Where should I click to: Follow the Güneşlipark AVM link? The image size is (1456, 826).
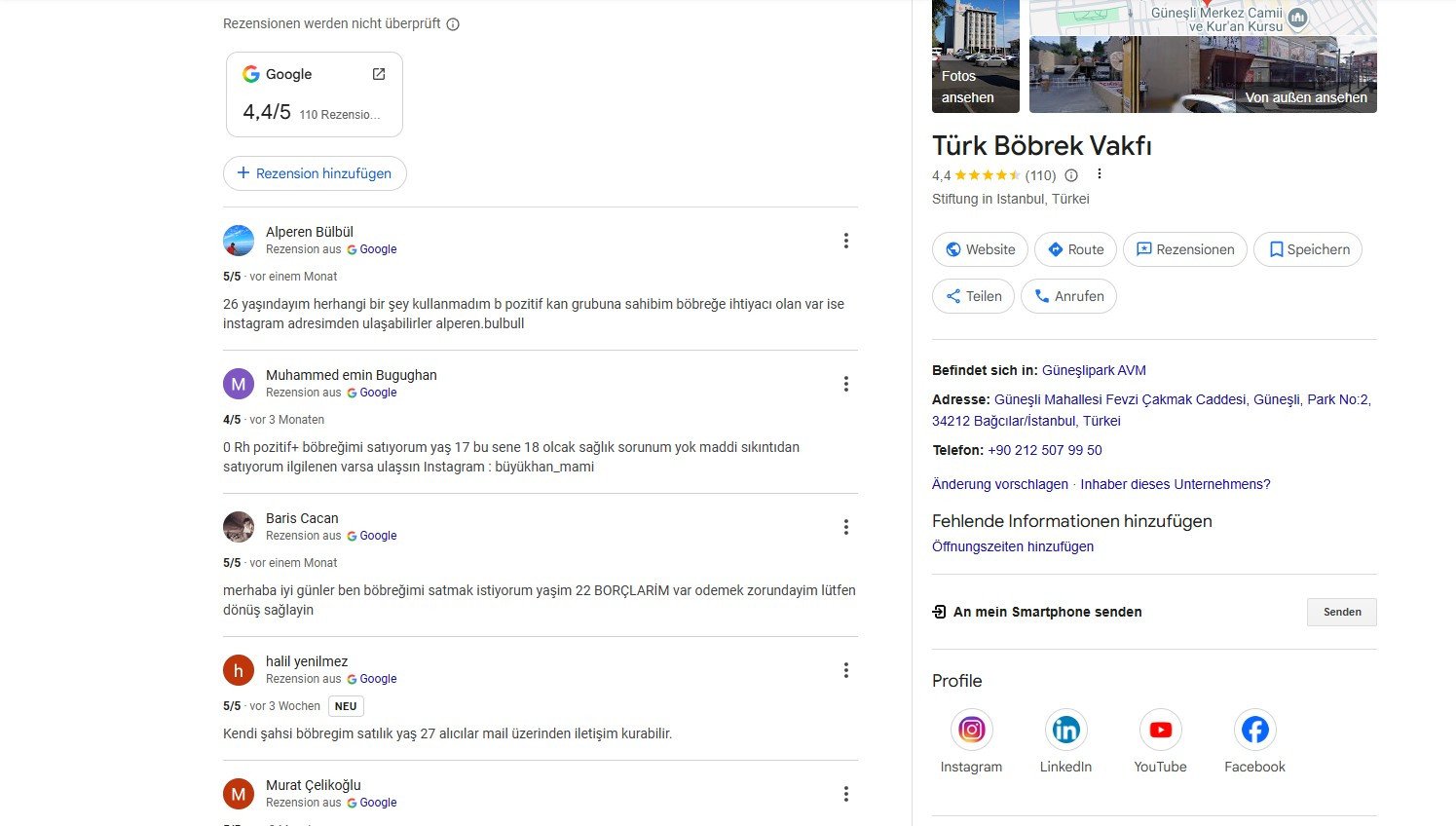(1094, 370)
